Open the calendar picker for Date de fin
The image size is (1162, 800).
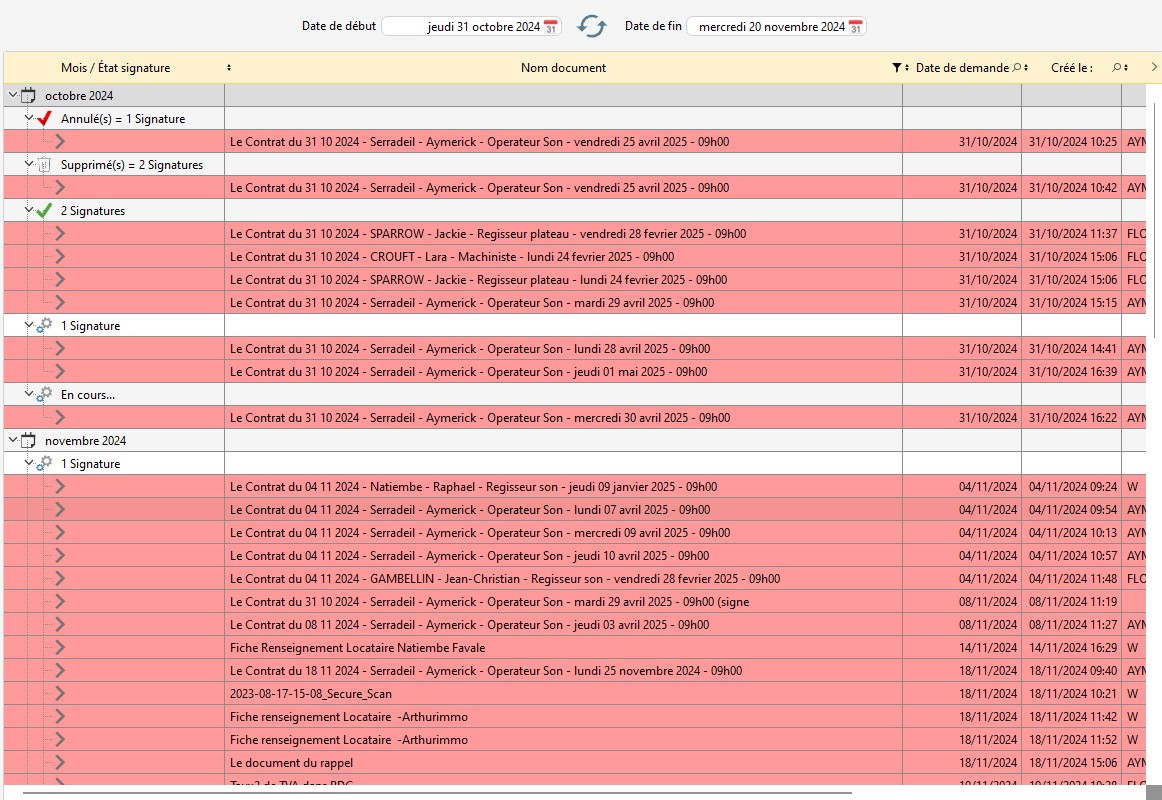[855, 27]
